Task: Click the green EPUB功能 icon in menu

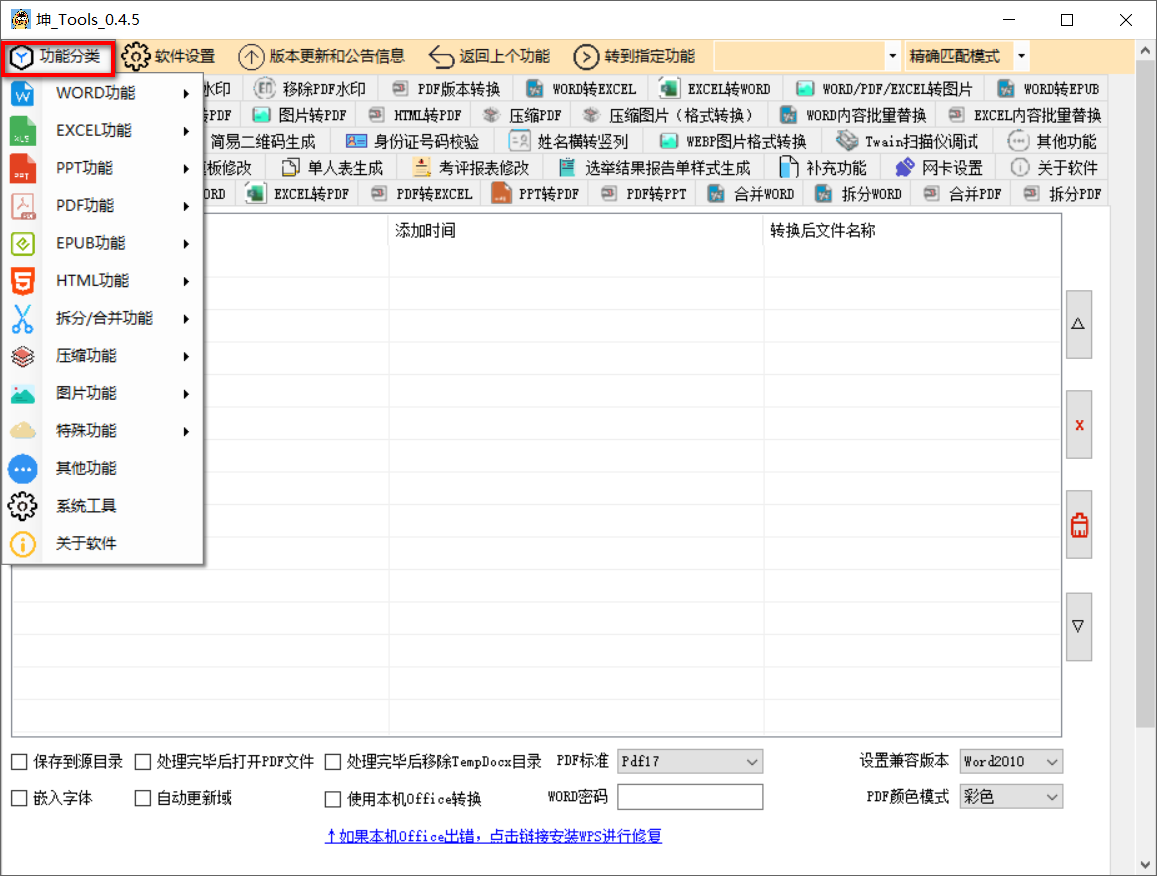Action: [23, 244]
